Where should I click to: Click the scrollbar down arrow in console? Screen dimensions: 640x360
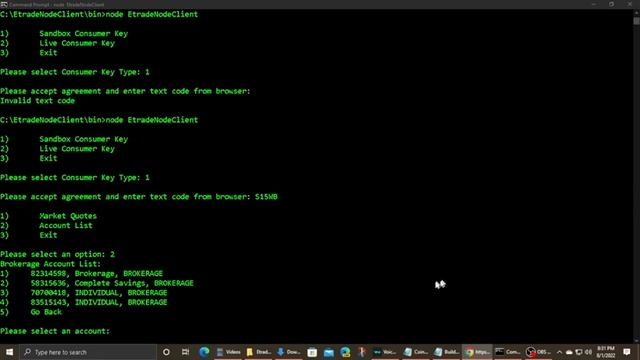[636, 341]
